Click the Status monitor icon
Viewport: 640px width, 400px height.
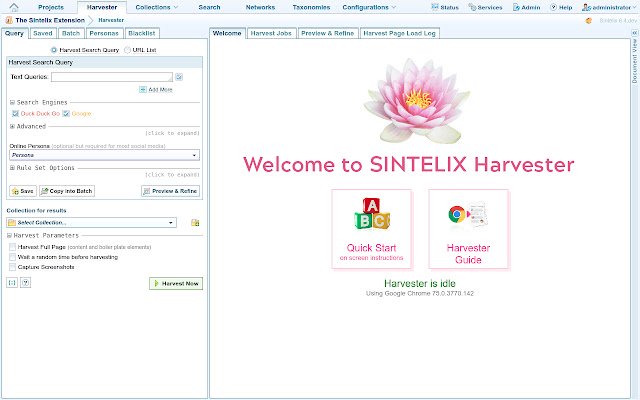(x=435, y=7)
